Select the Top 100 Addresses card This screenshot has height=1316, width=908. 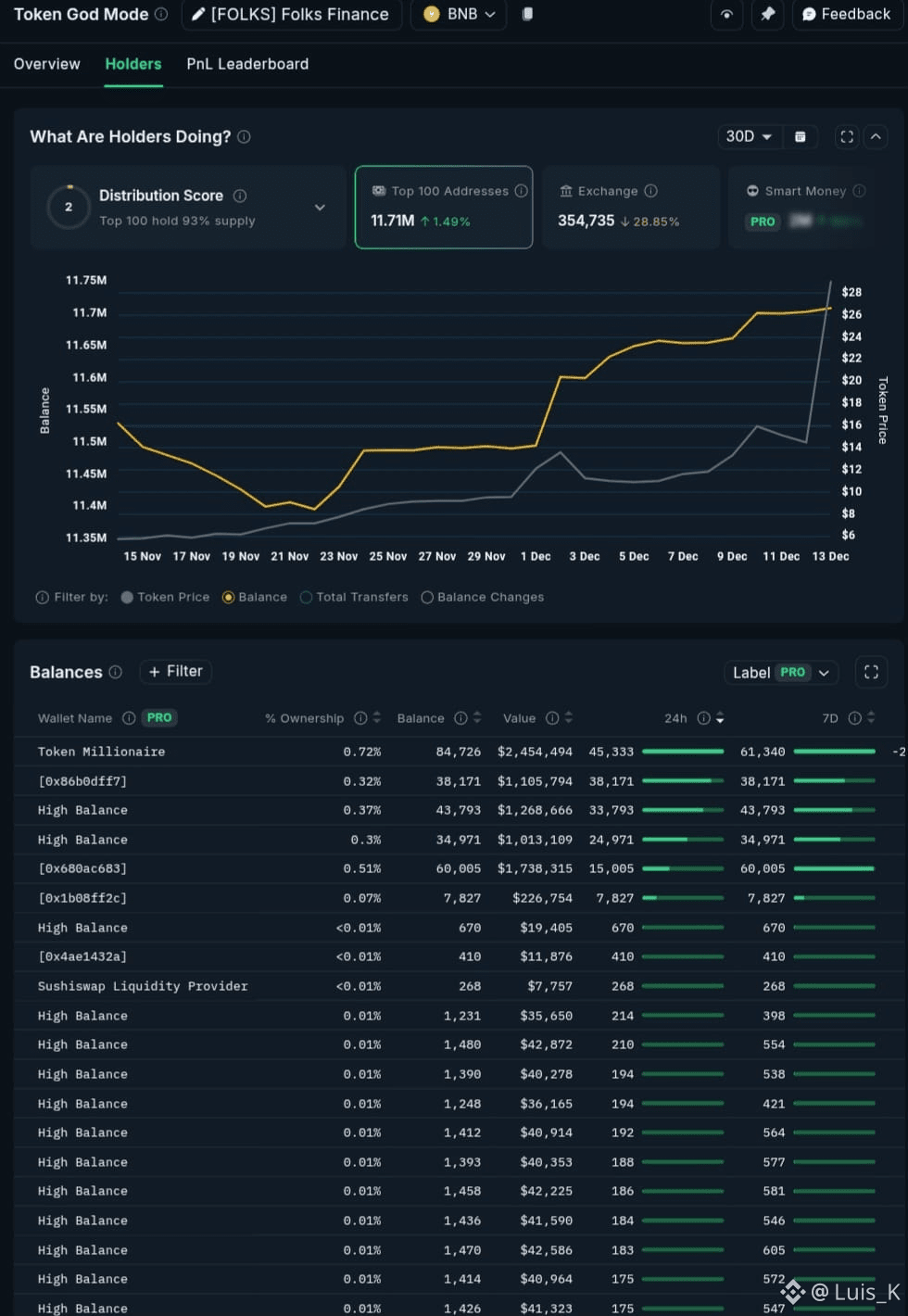click(x=444, y=208)
